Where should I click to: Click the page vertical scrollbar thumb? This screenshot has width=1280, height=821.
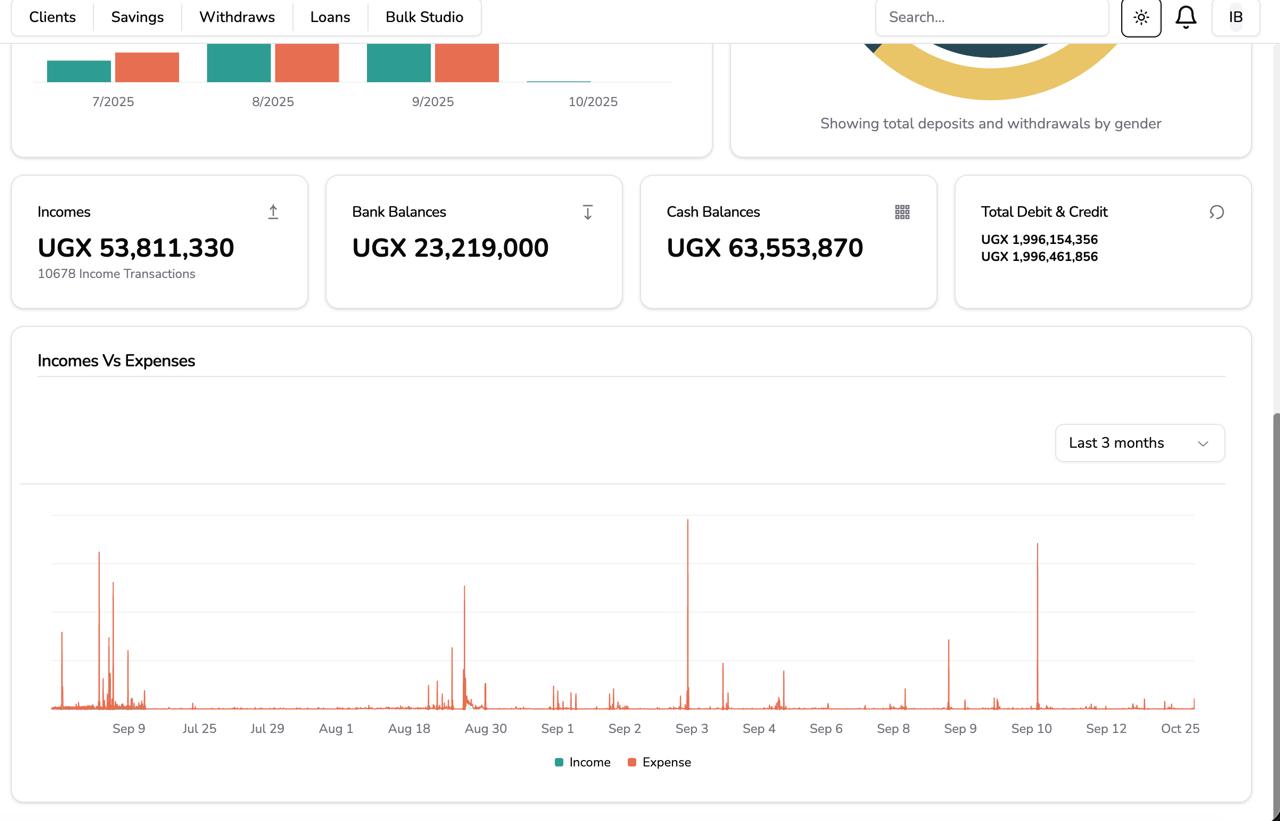(1275, 600)
